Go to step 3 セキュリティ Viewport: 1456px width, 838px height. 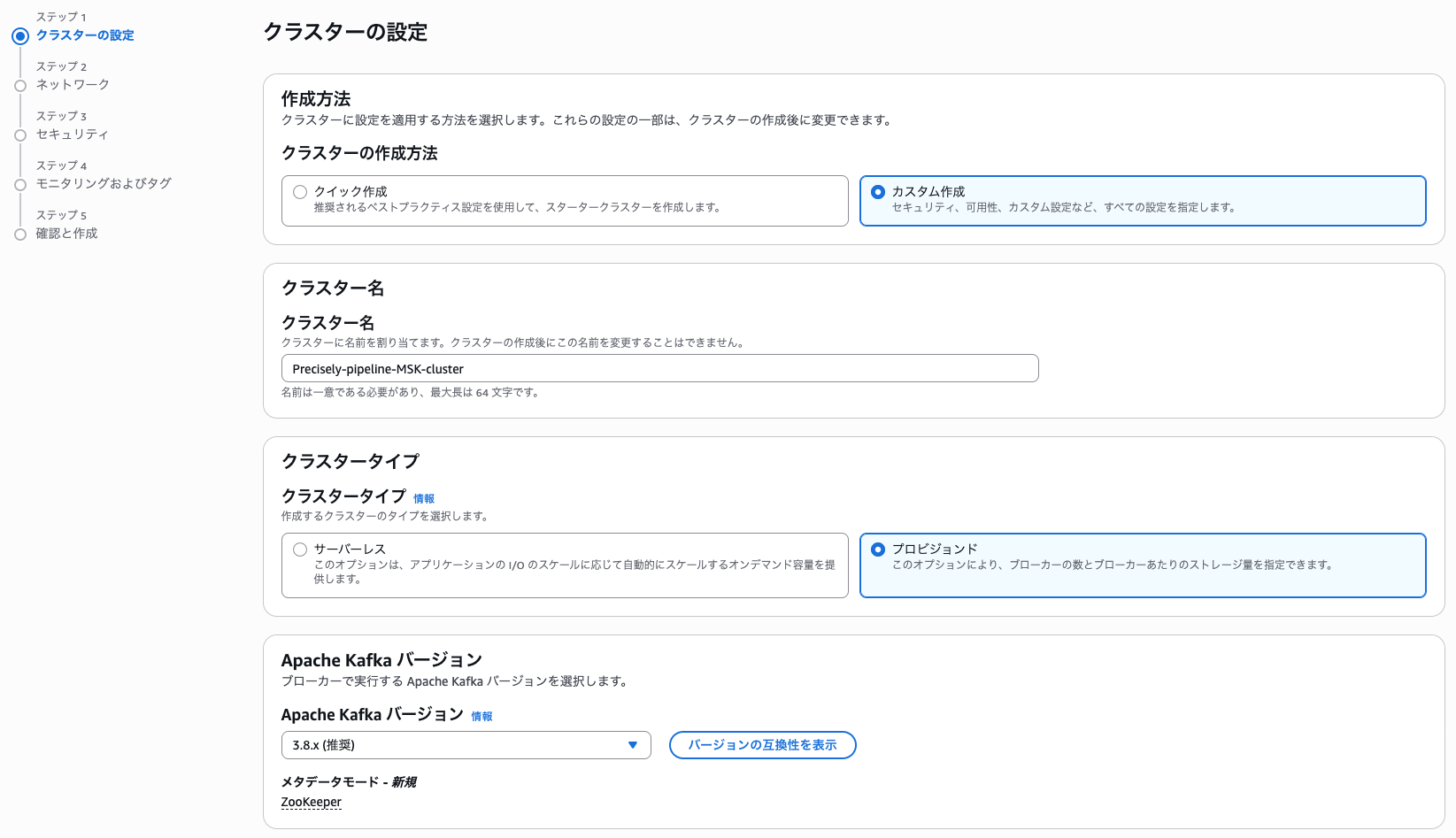[x=73, y=135]
